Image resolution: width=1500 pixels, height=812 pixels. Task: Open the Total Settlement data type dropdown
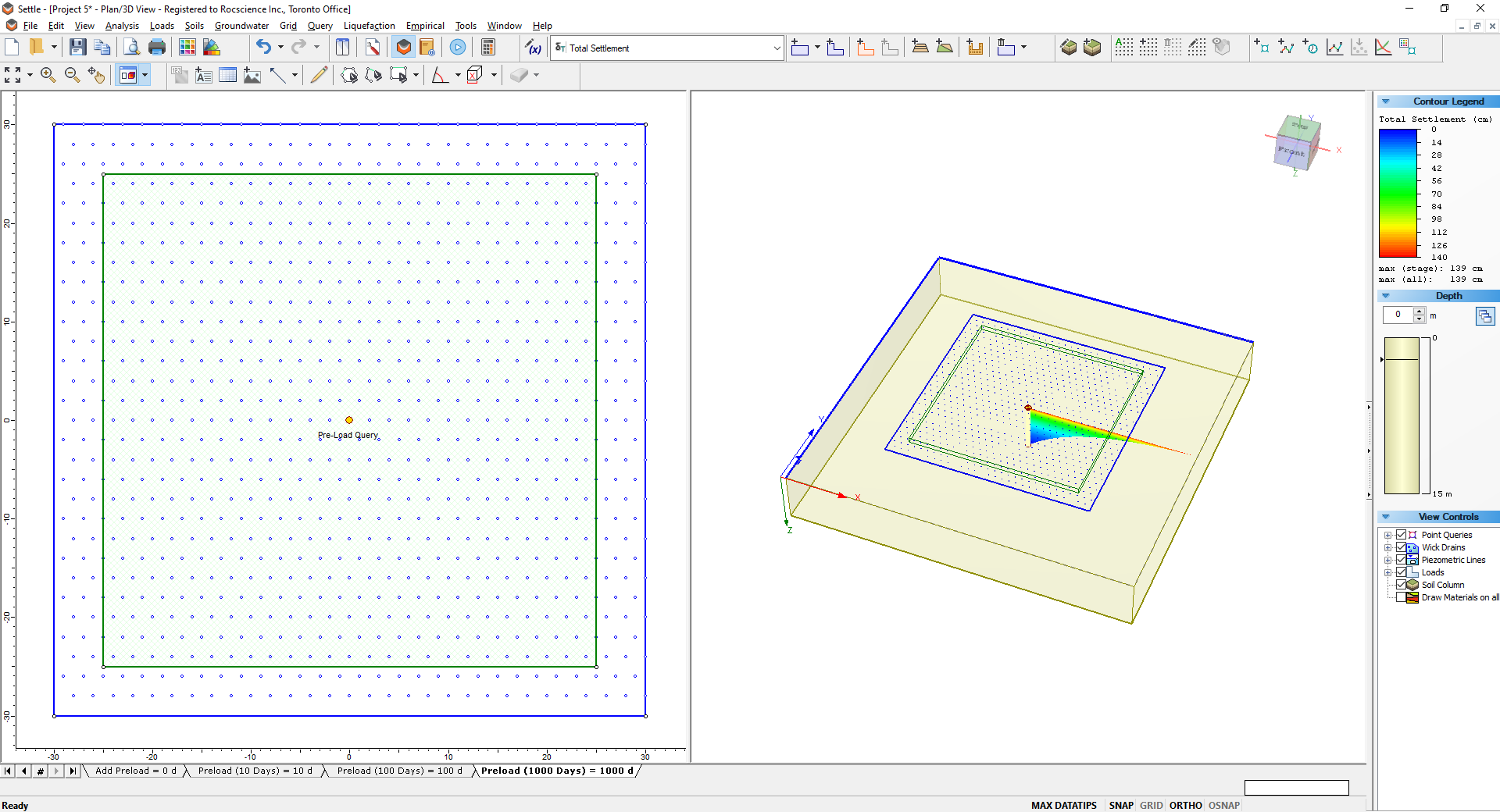777,48
